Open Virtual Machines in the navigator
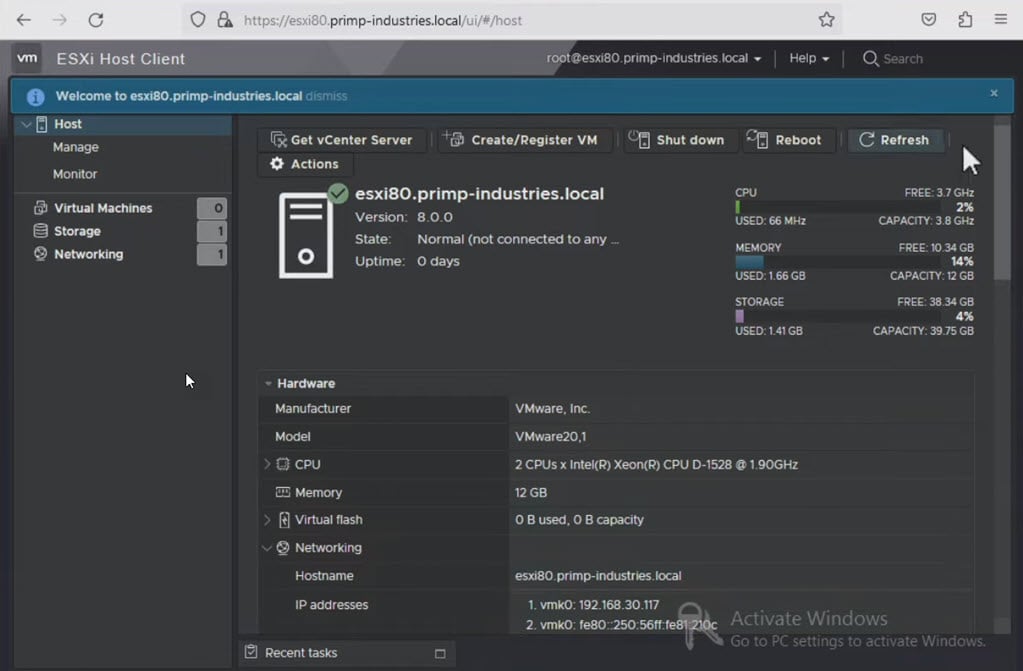 (103, 208)
